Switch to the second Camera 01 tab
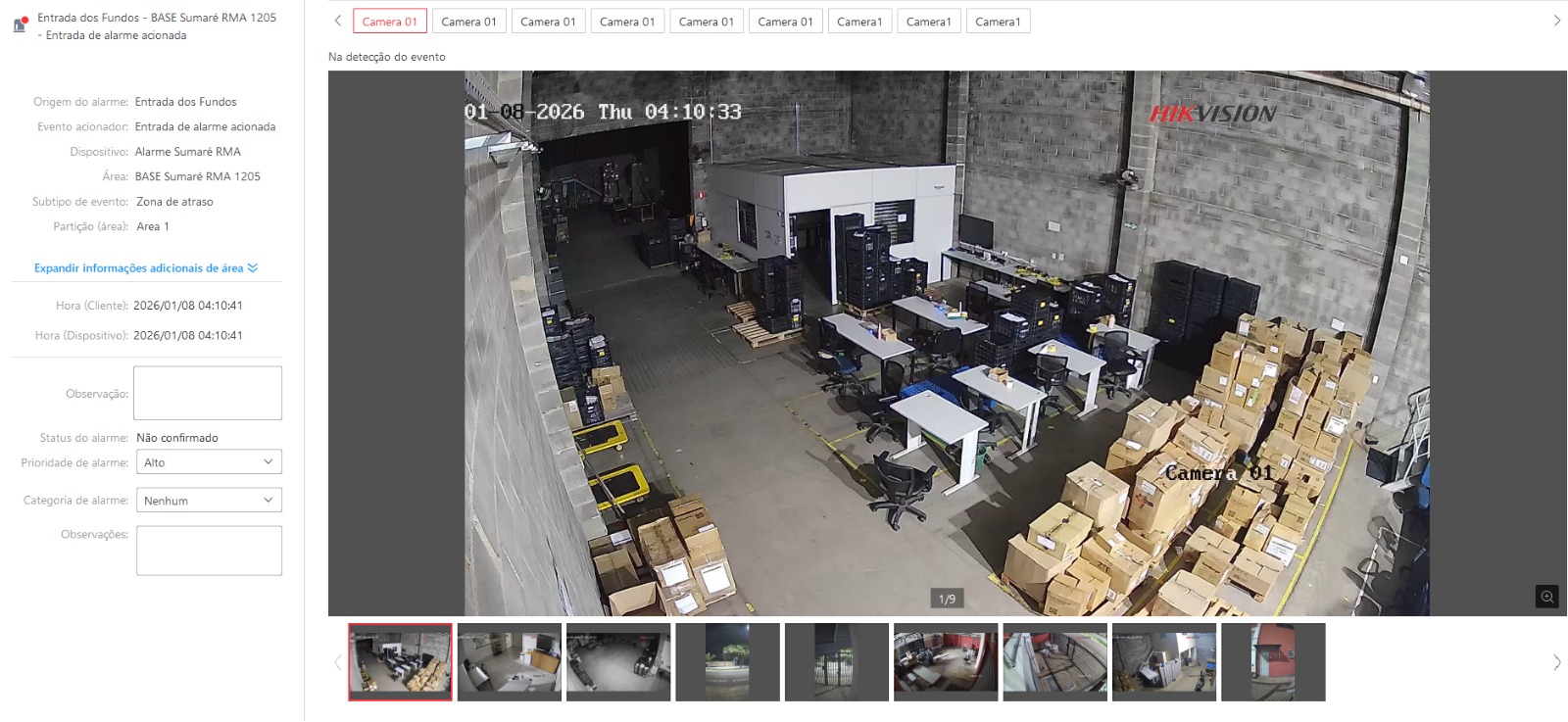Image resolution: width=1568 pixels, height=722 pixels. tap(468, 22)
